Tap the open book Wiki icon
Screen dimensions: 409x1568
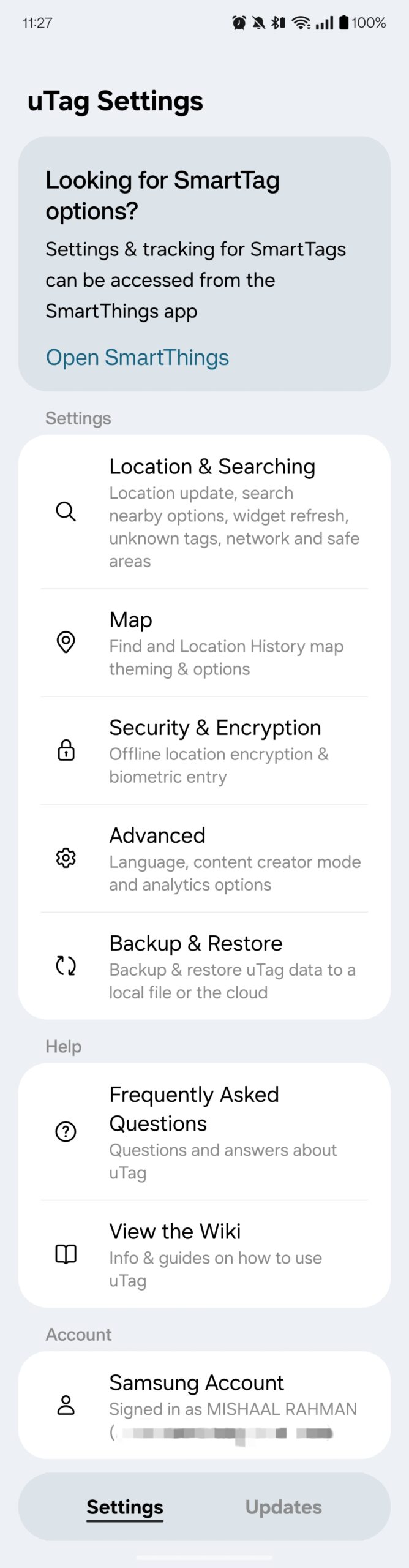(x=66, y=1254)
